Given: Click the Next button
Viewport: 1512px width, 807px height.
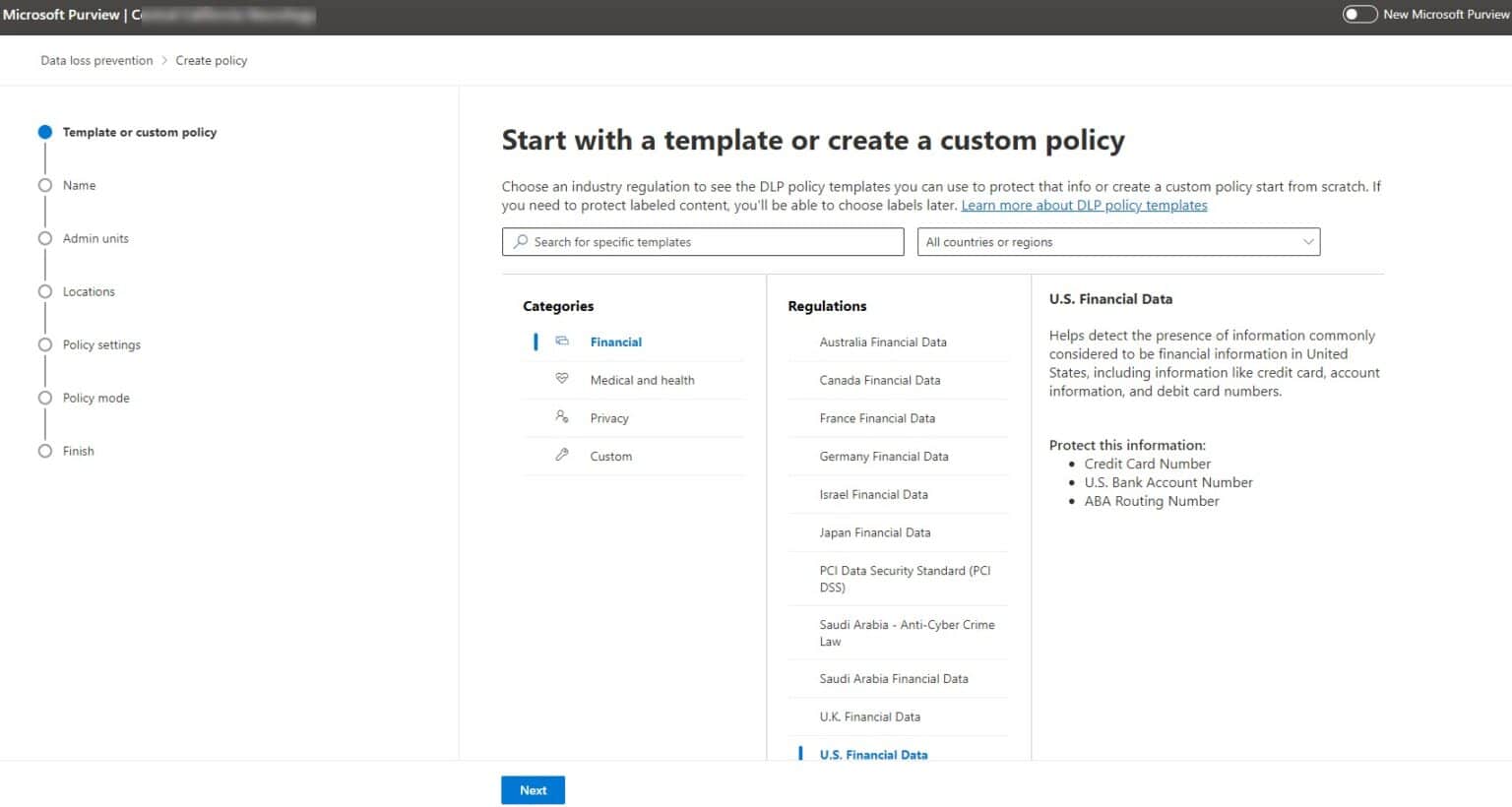Looking at the screenshot, I should pyautogui.click(x=533, y=789).
